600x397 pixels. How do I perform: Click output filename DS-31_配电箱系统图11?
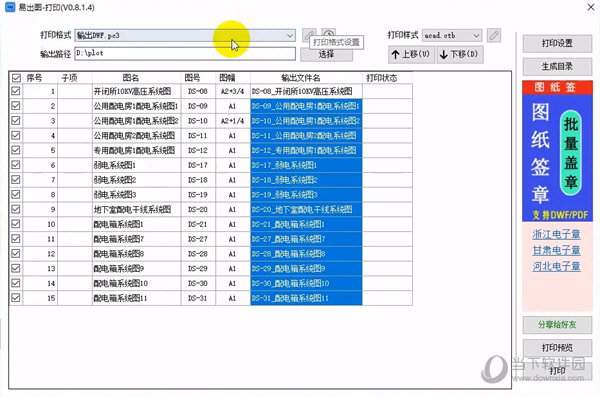tap(306, 298)
